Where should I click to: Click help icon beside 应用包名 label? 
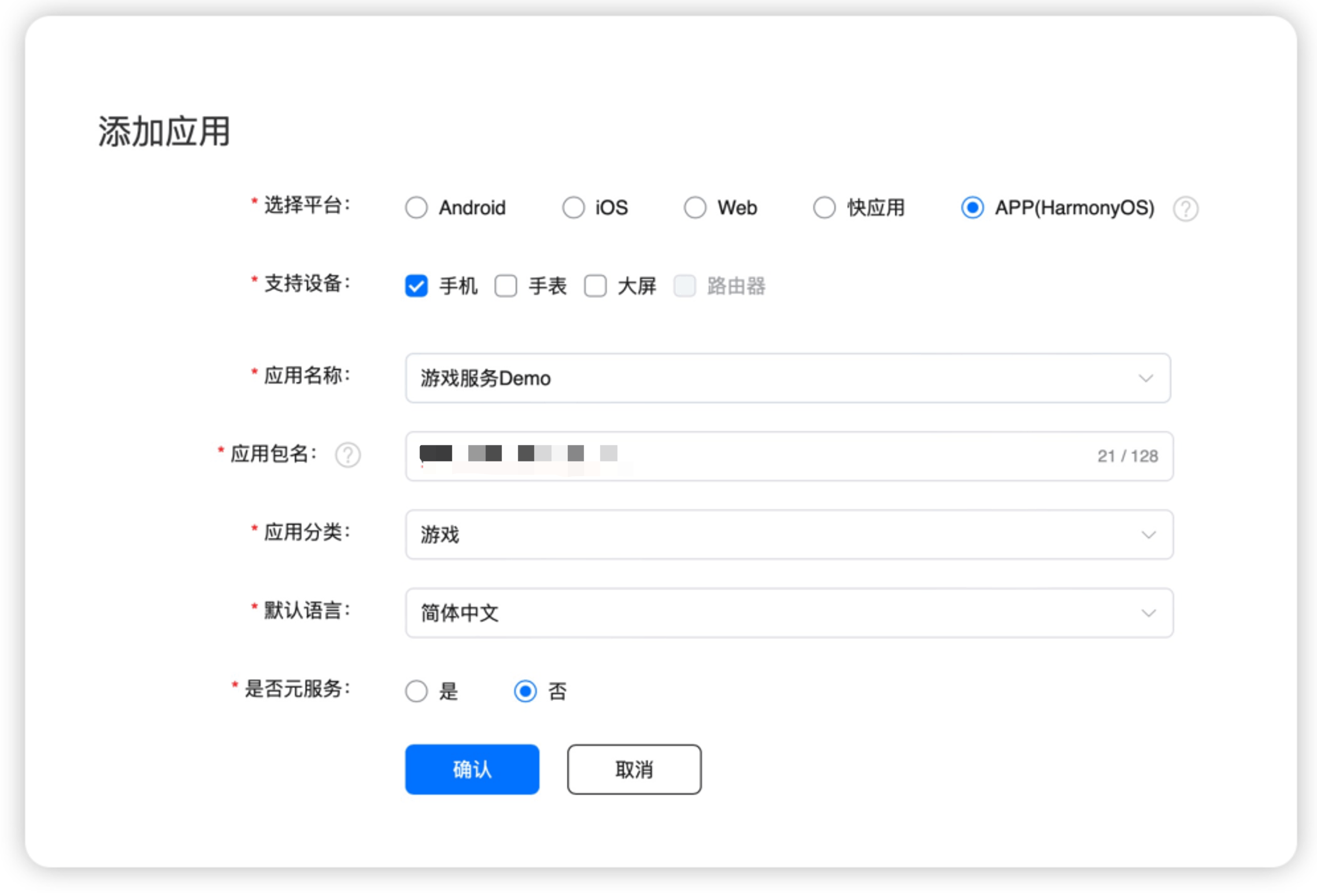347,455
